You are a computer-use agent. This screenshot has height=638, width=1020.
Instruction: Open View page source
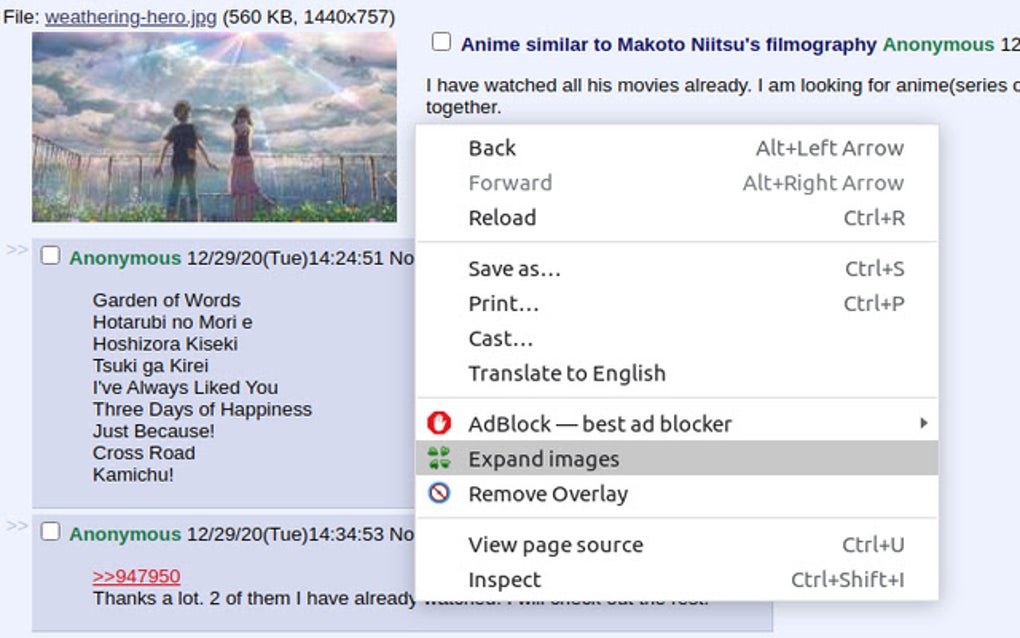tap(555, 545)
